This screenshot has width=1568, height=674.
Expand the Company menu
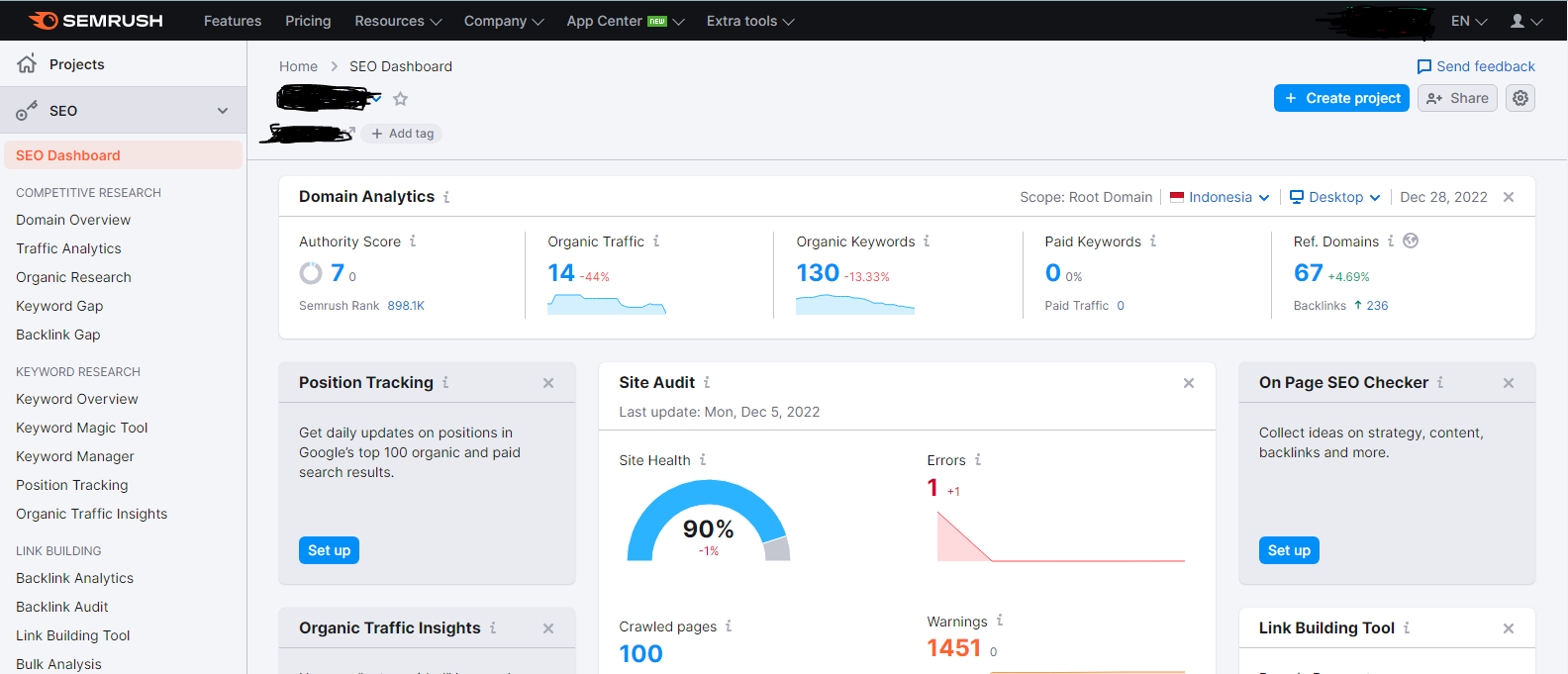point(504,21)
